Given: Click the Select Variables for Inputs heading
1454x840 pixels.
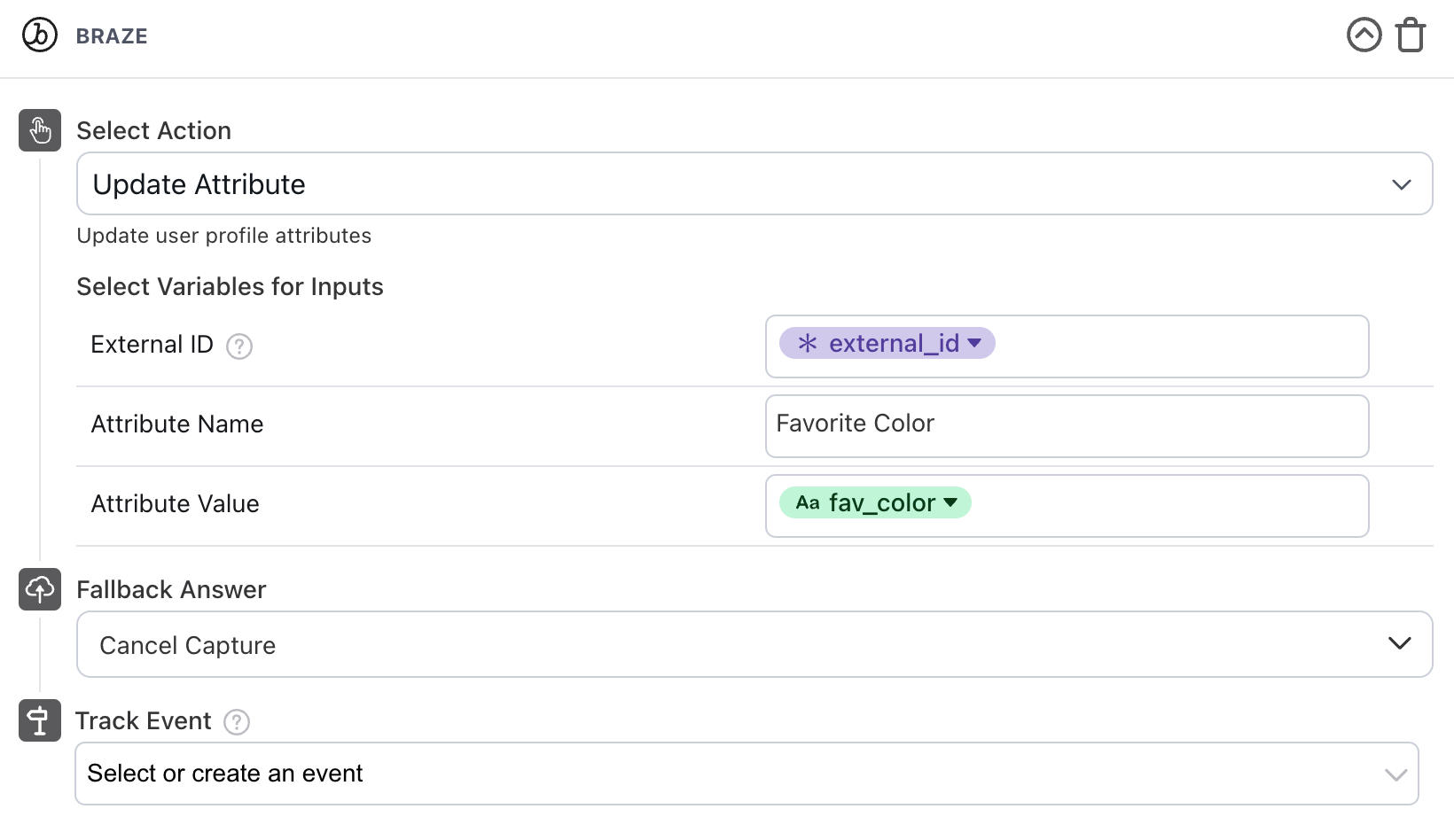Looking at the screenshot, I should (230, 286).
